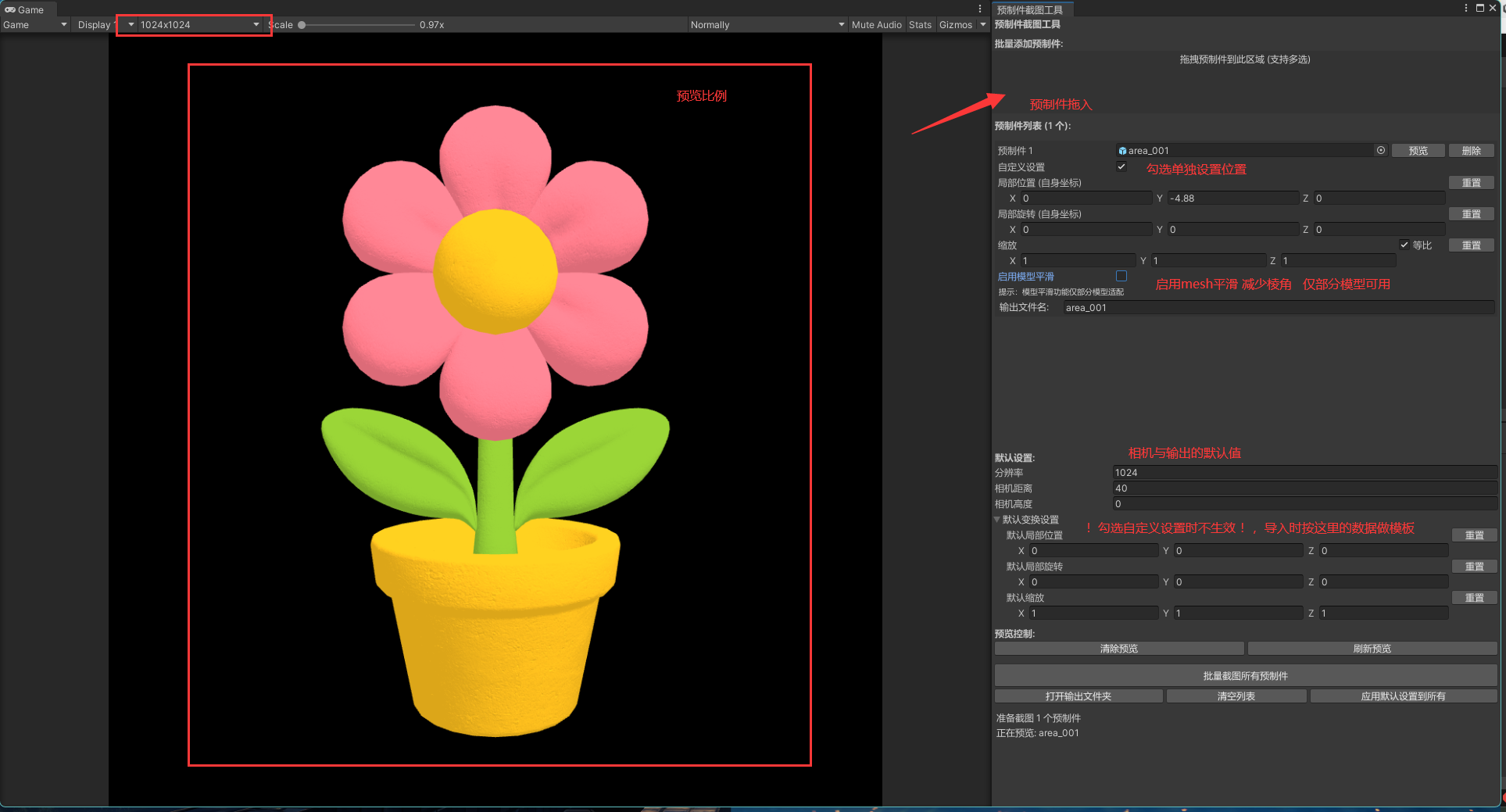Open the Game view kebab options menu
Screen dimensions: 1506x812
(x=980, y=9)
